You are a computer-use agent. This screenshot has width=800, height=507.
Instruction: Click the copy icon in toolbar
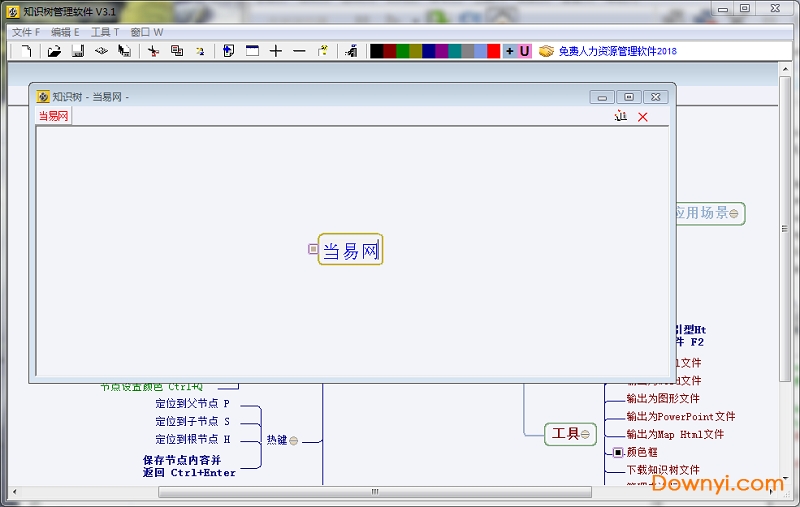coord(177,50)
